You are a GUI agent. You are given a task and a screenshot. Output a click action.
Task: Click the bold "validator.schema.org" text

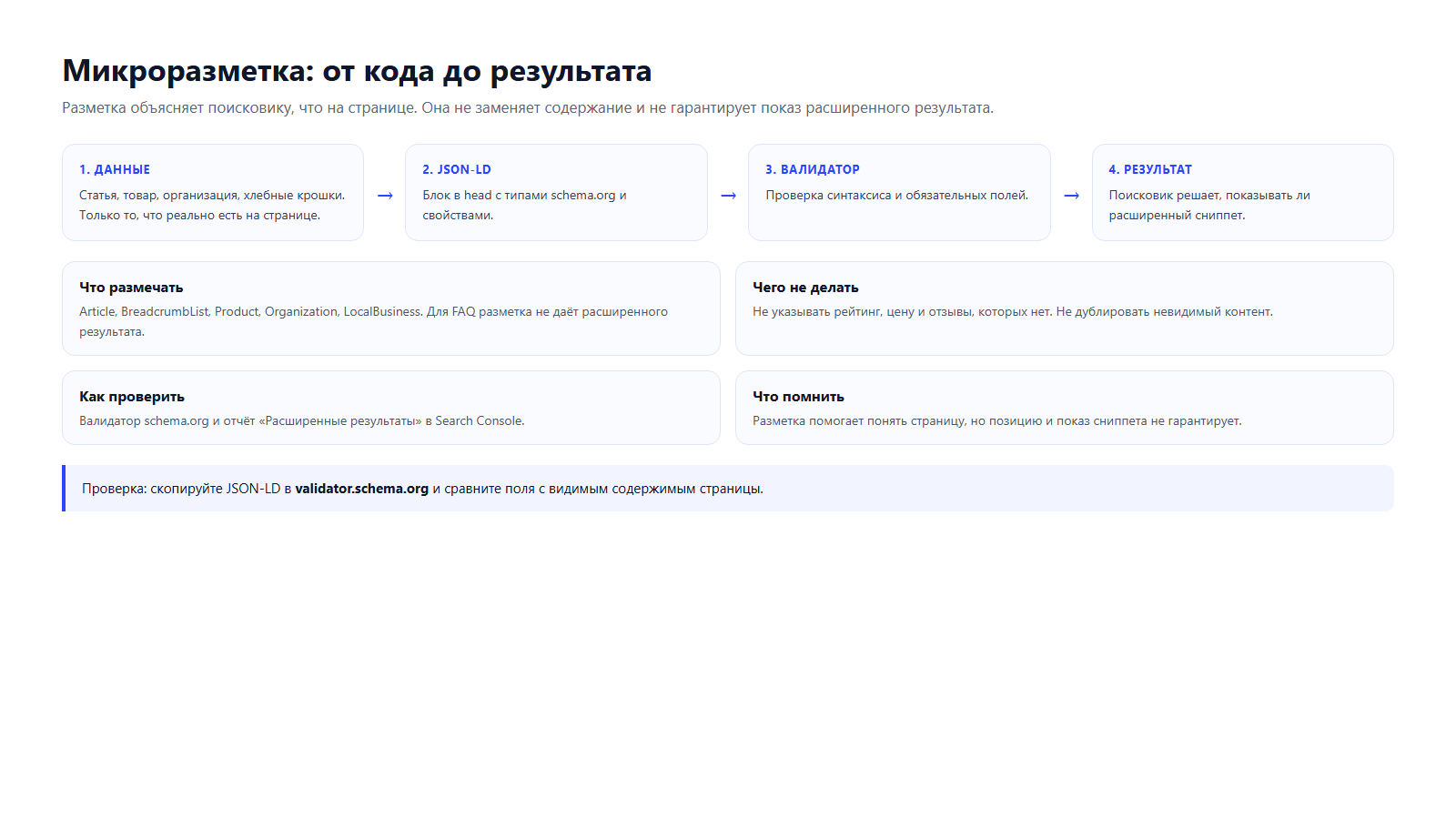(x=361, y=489)
